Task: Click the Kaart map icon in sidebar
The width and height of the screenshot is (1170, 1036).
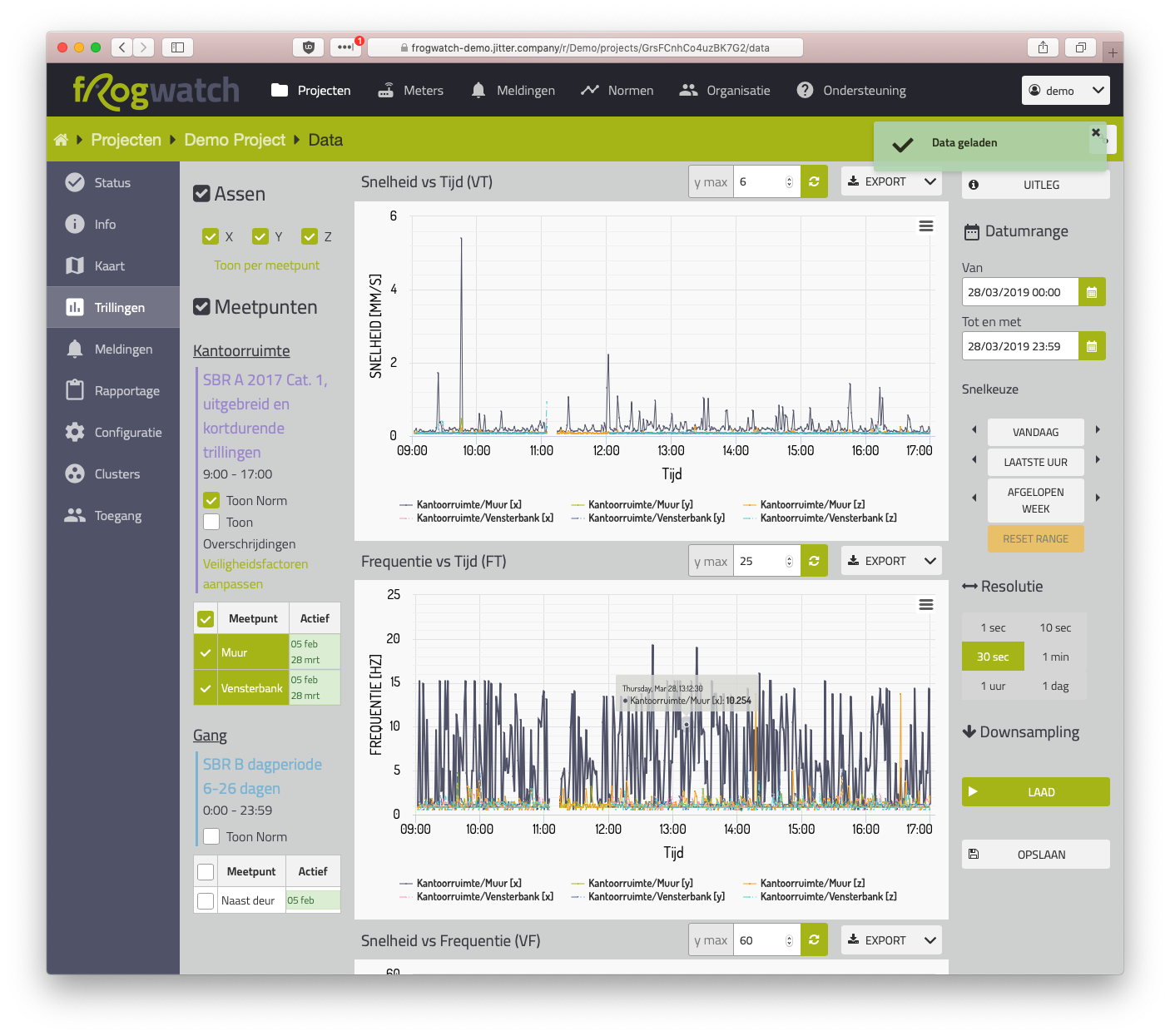Action: (x=75, y=265)
